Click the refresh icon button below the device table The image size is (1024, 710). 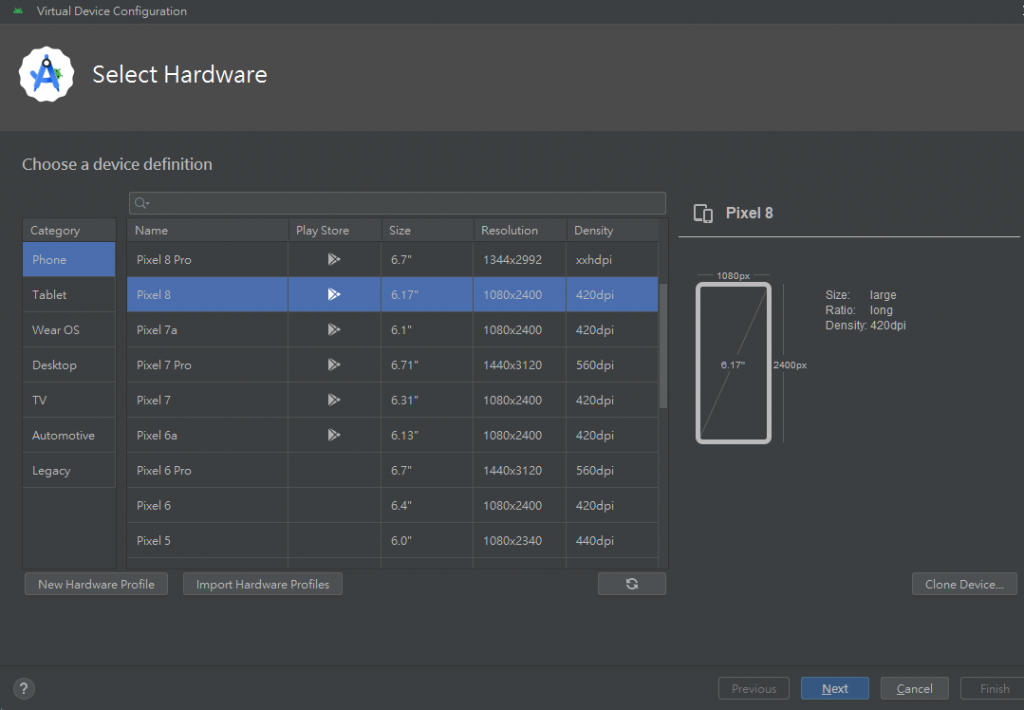pyautogui.click(x=632, y=584)
